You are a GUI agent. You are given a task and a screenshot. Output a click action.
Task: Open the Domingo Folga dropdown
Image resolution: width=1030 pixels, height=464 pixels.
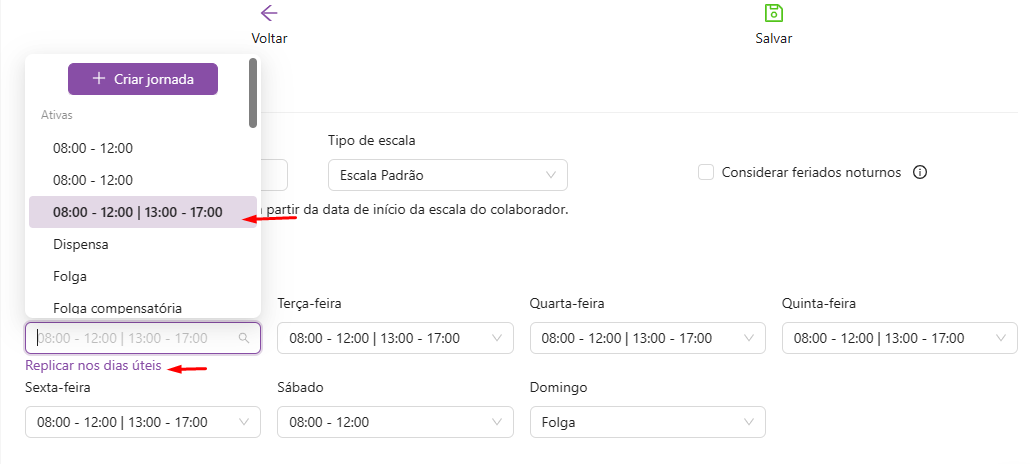pos(646,422)
